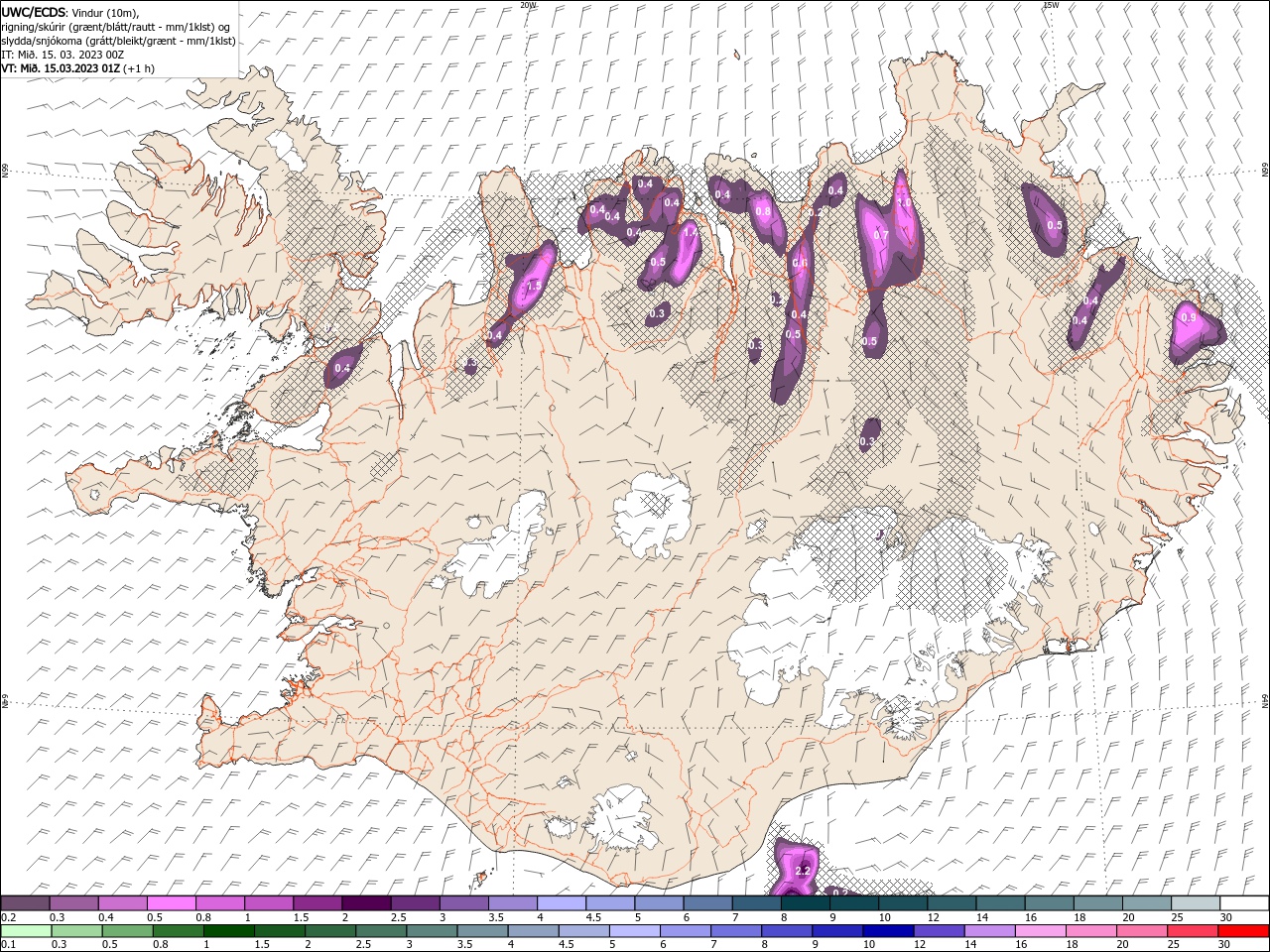Click the "VT: Mið. 15.03.2023 01Z" valid time
Screen dimensions: 1270x952
pos(62,69)
